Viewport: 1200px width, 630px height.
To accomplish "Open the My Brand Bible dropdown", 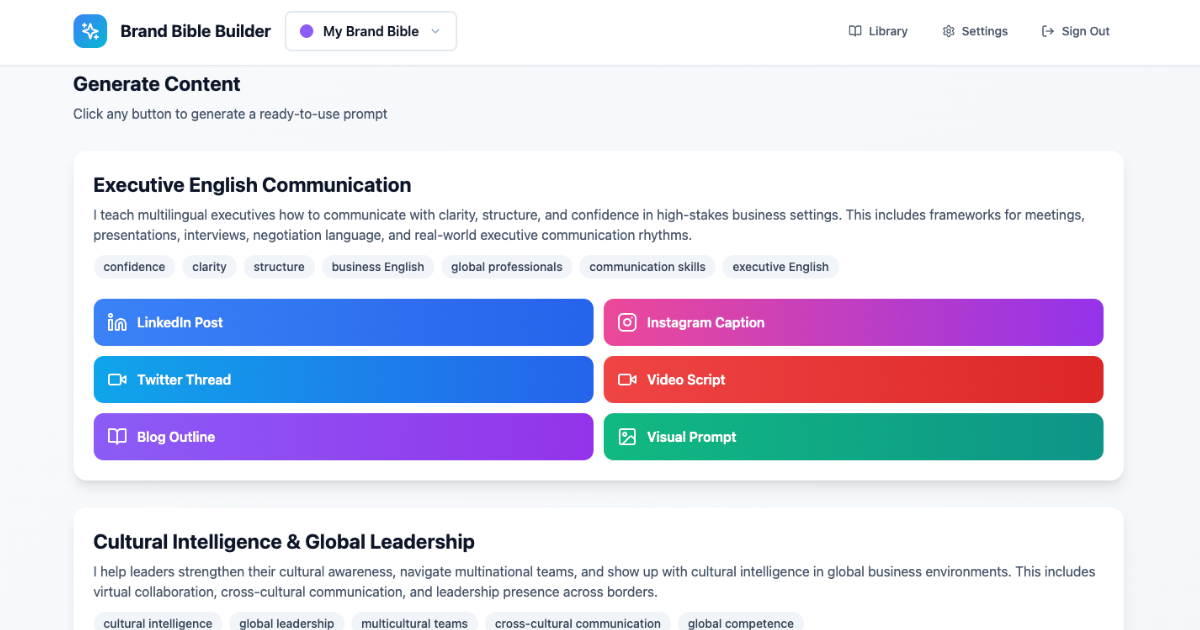I will 370,31.
